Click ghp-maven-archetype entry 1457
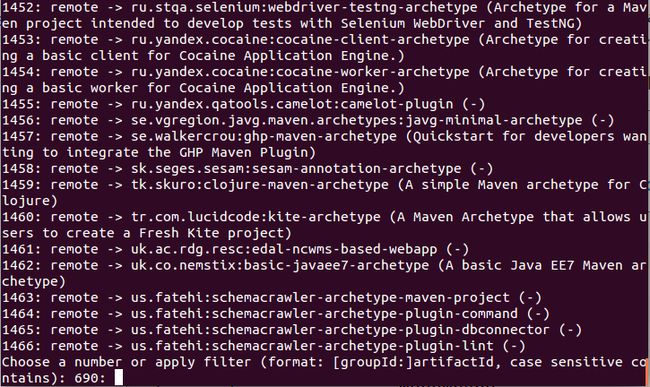The image size is (650, 387). pyautogui.click(x=264, y=137)
